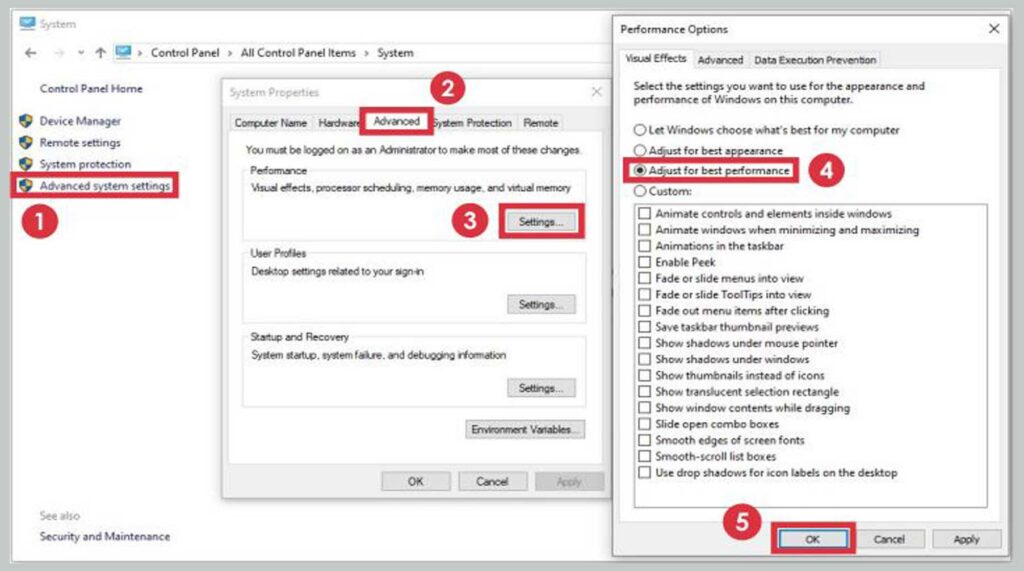
Task: Click Performance Settings button
Action: click(x=541, y=222)
